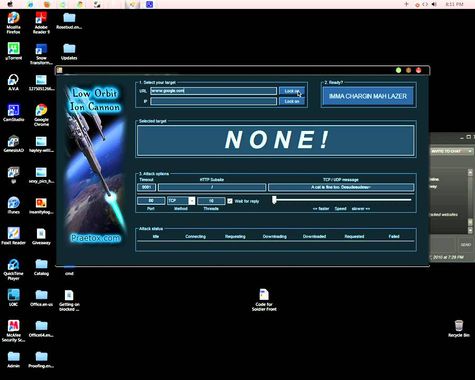The width and height of the screenshot is (475, 380).
Task: Click the IMMA CHARGIN MAH LAZER button
Action: (x=368, y=96)
